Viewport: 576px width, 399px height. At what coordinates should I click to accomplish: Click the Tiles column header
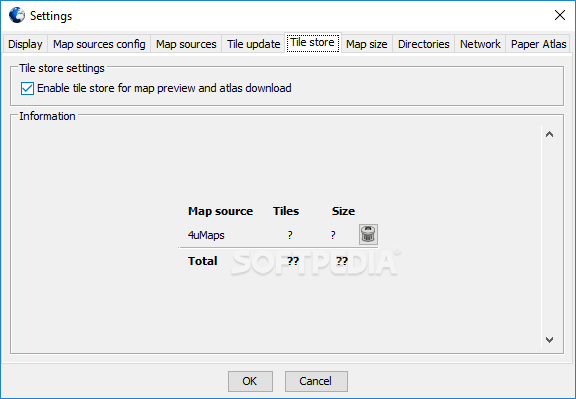pyautogui.click(x=286, y=211)
